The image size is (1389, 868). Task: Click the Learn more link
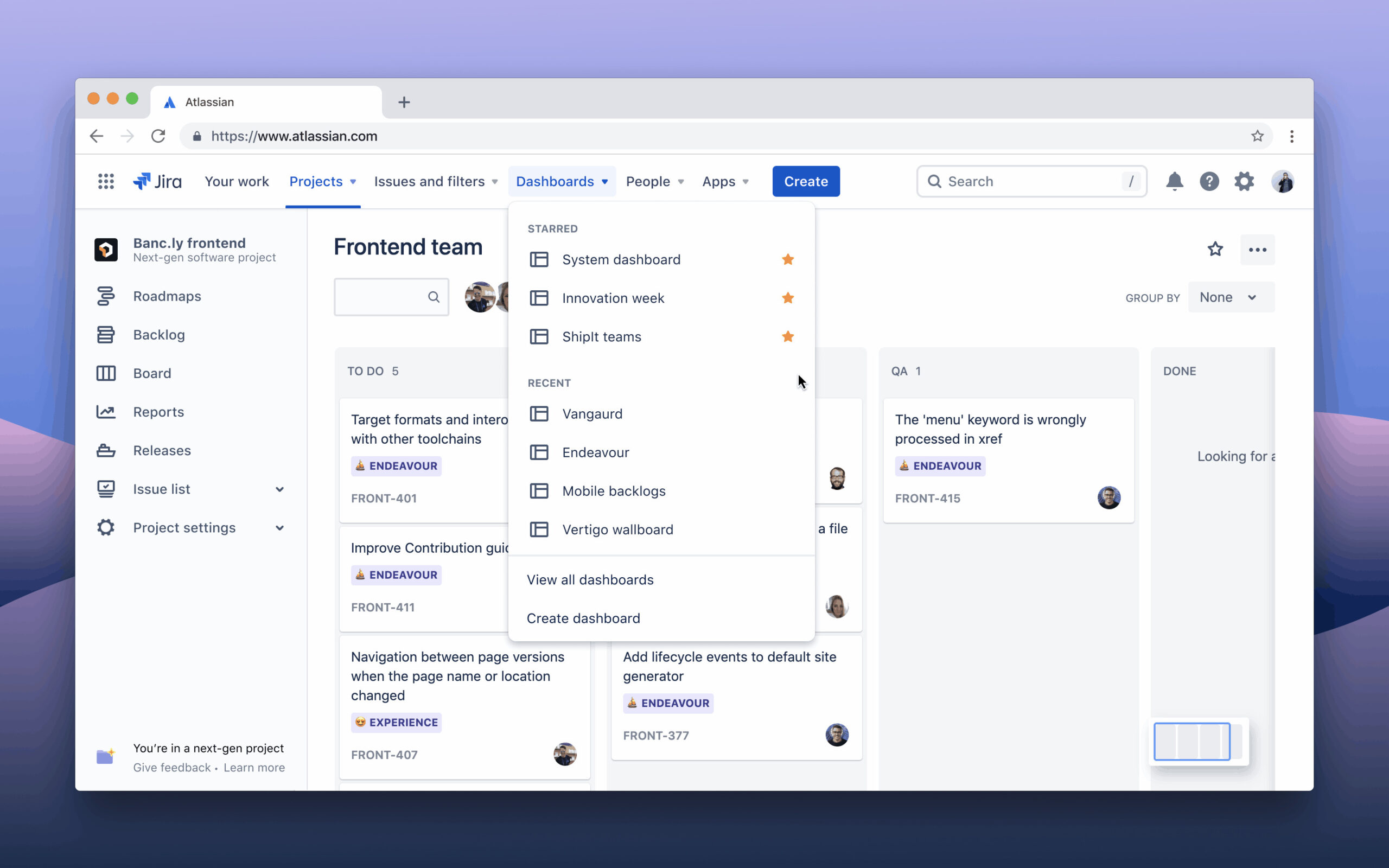(254, 768)
